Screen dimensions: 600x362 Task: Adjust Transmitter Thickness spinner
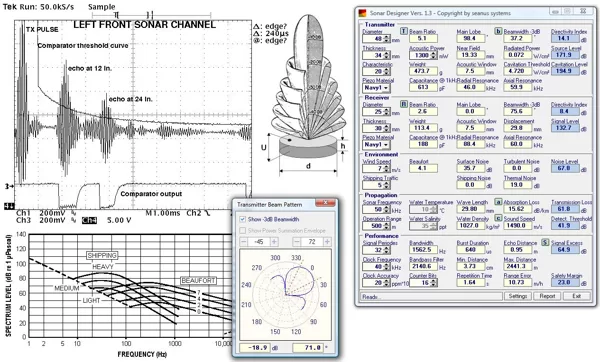tap(386, 55)
